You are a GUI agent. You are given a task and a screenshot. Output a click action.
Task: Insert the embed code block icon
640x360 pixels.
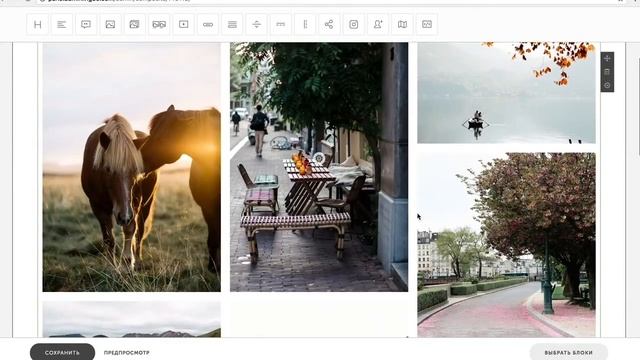tap(427, 24)
